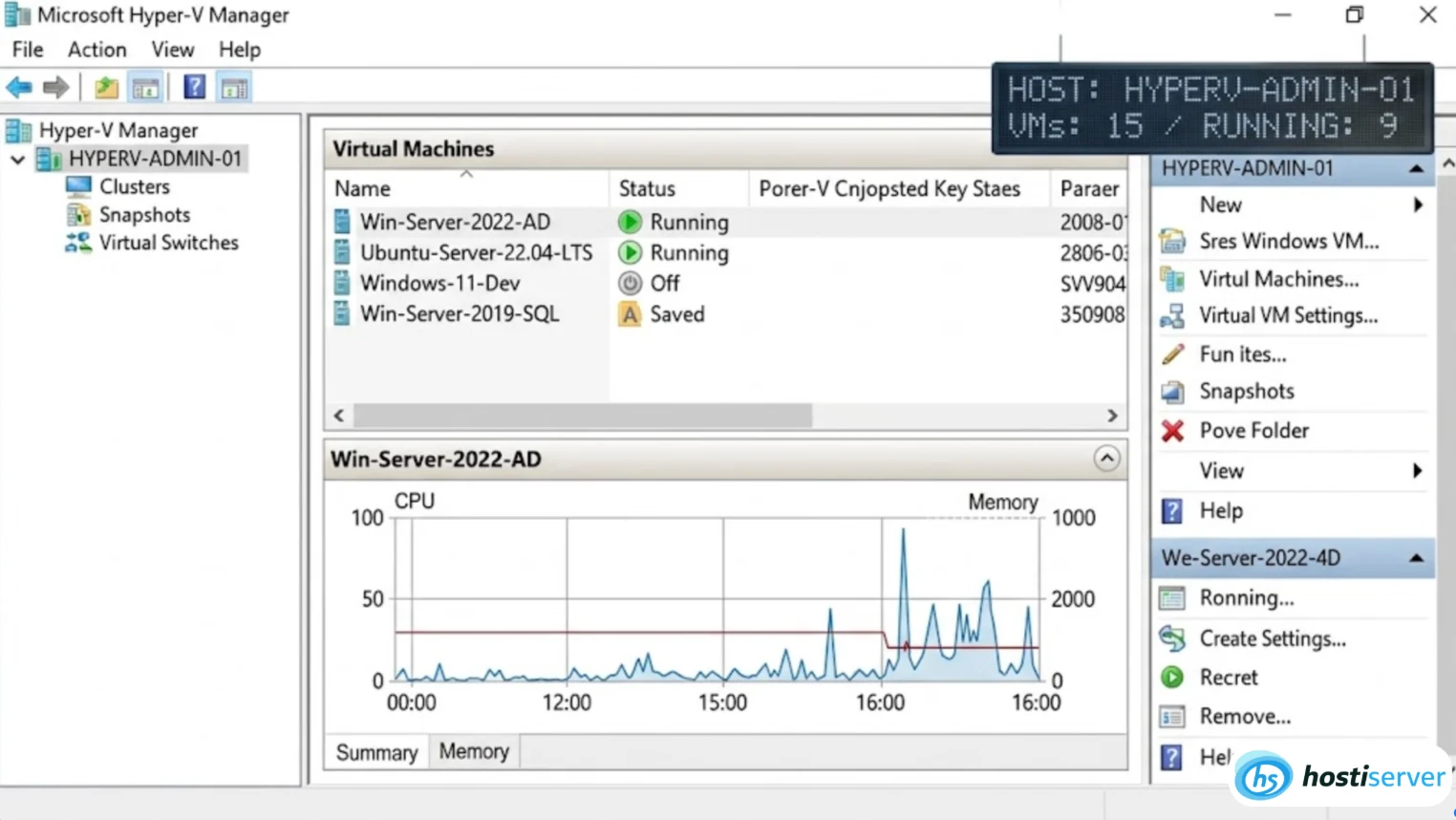This screenshot has height=820, width=1456.
Task: Click the Win-Server-2022-AD icon in Name column
Action: tap(342, 223)
